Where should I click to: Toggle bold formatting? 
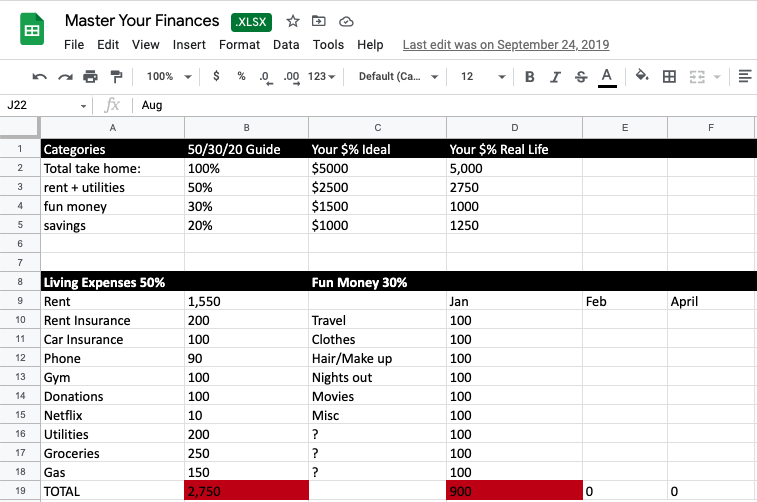[530, 77]
